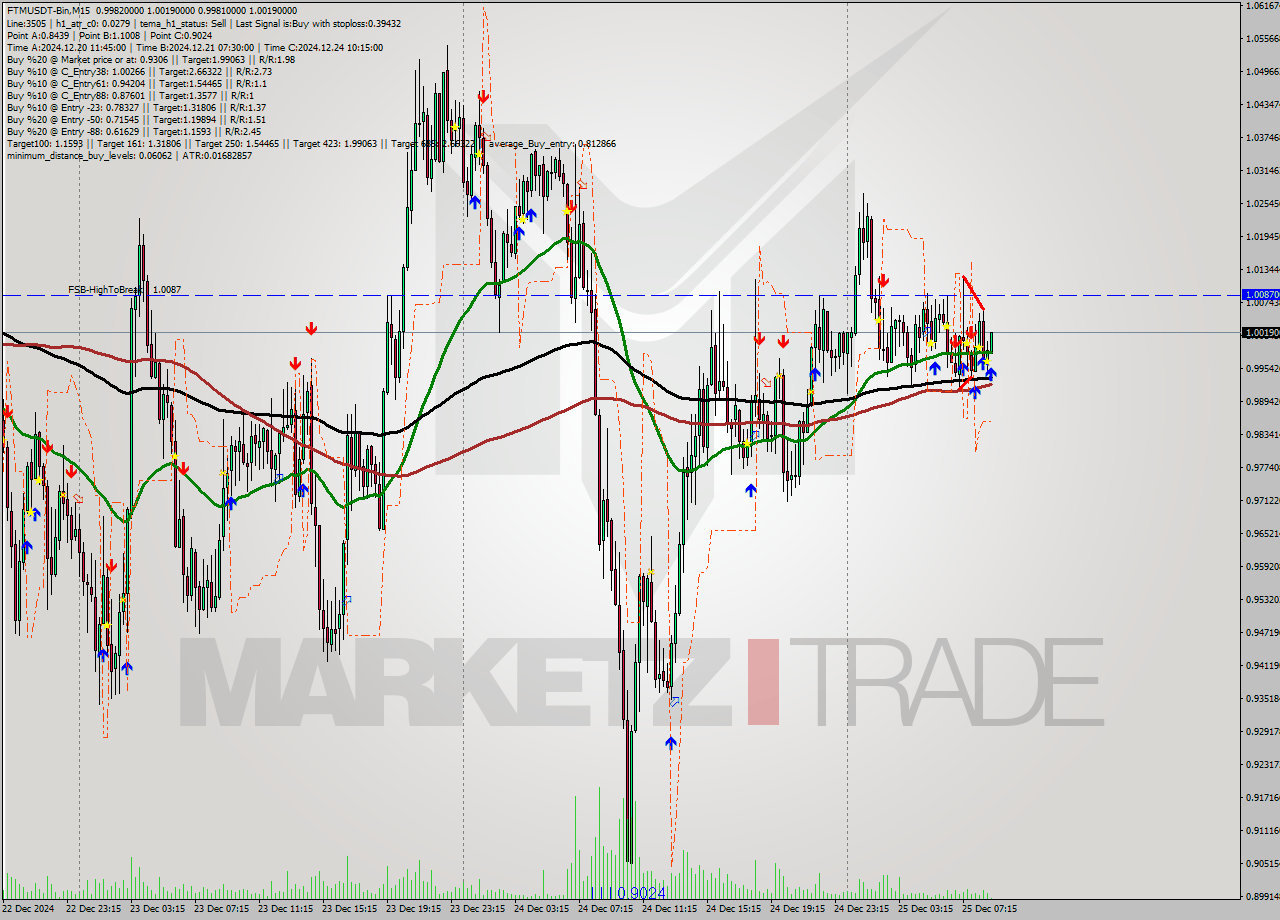Click the '22 Dec 2024' time label

click(x=30, y=909)
